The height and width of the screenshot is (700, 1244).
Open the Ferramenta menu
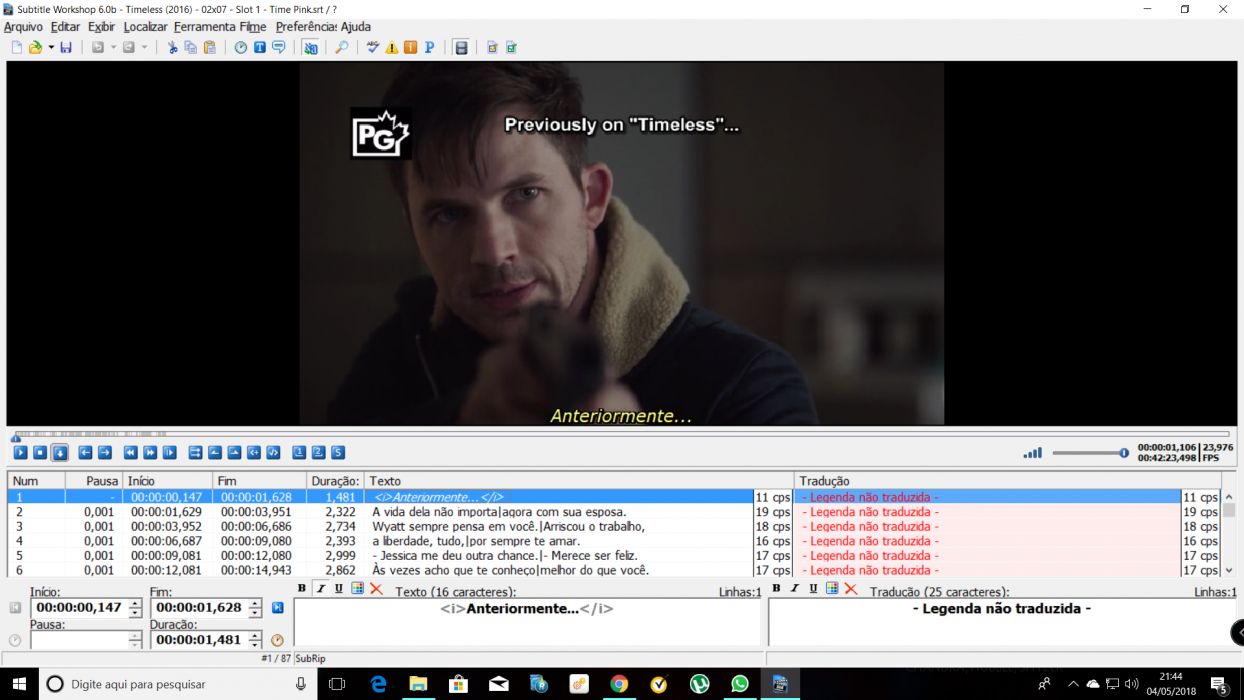point(204,27)
